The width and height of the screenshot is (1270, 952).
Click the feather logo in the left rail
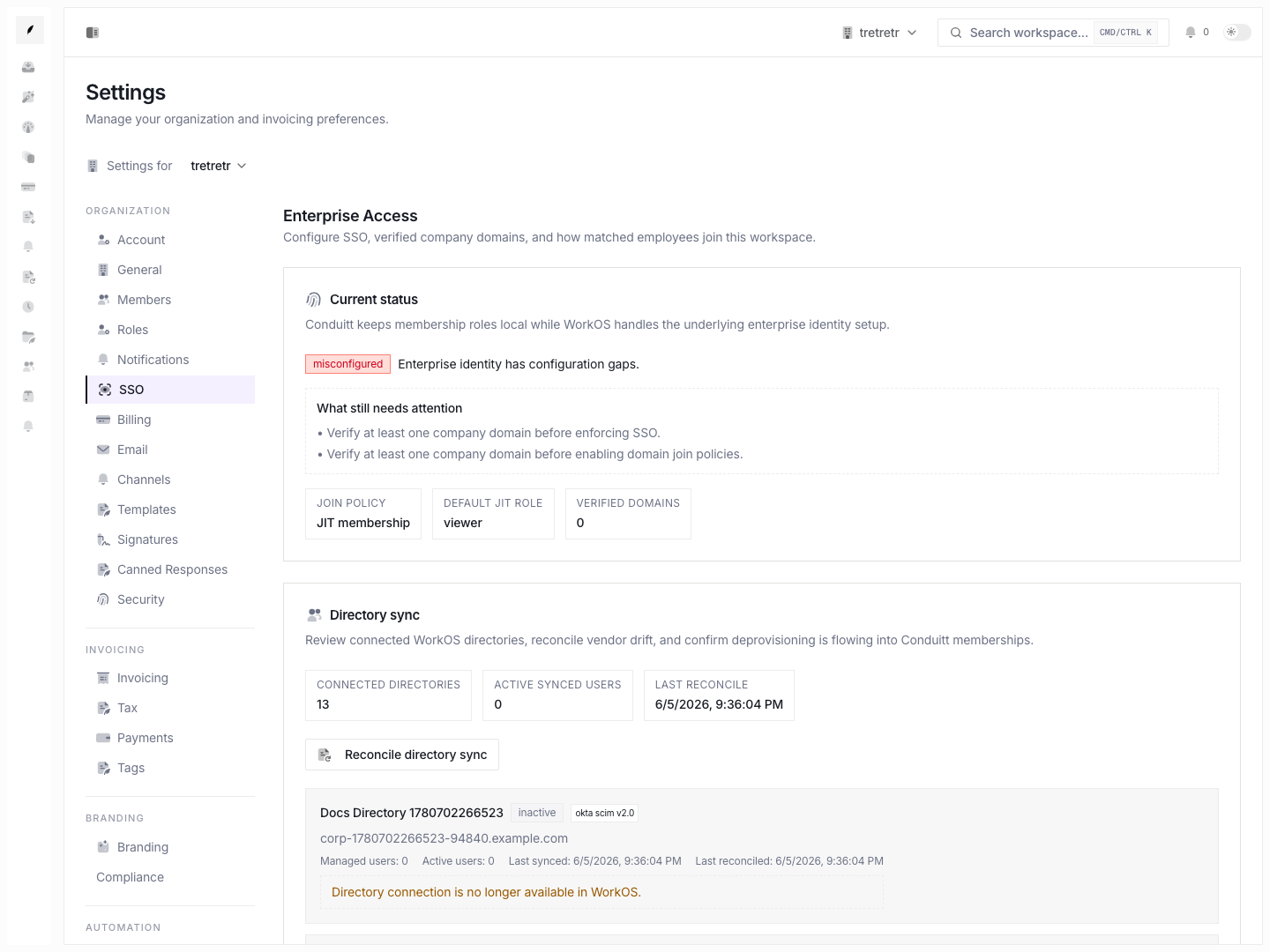pyautogui.click(x=29, y=30)
